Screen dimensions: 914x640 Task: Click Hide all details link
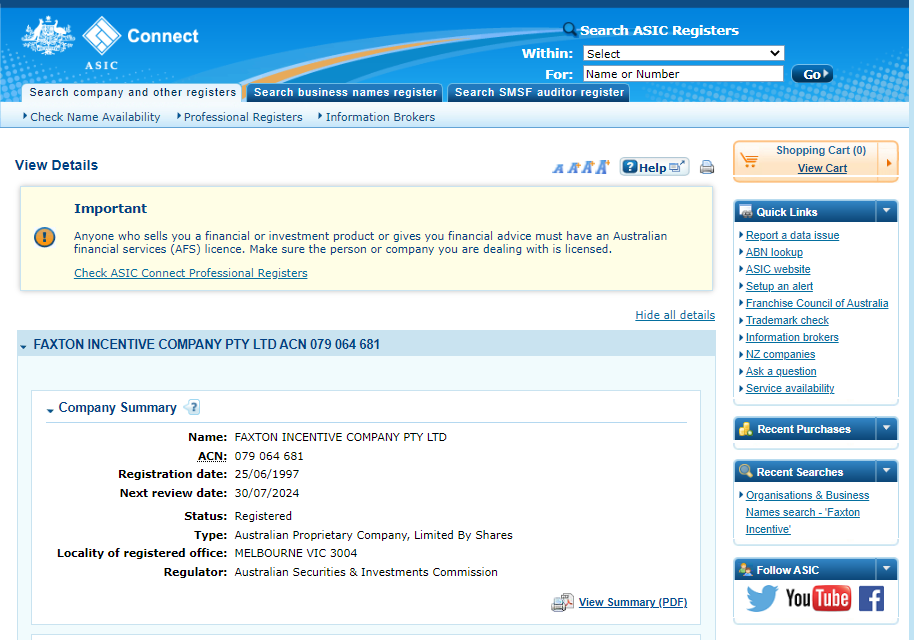coord(675,315)
